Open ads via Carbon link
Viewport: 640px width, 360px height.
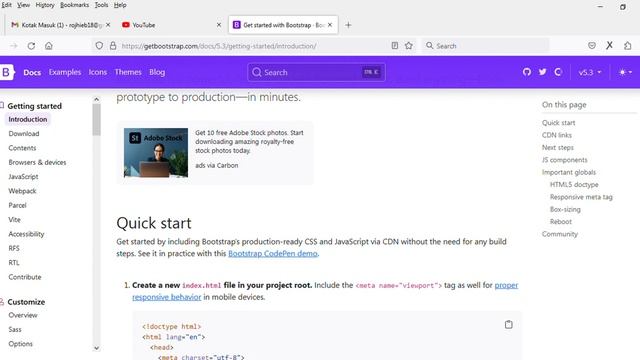[x=216, y=165]
